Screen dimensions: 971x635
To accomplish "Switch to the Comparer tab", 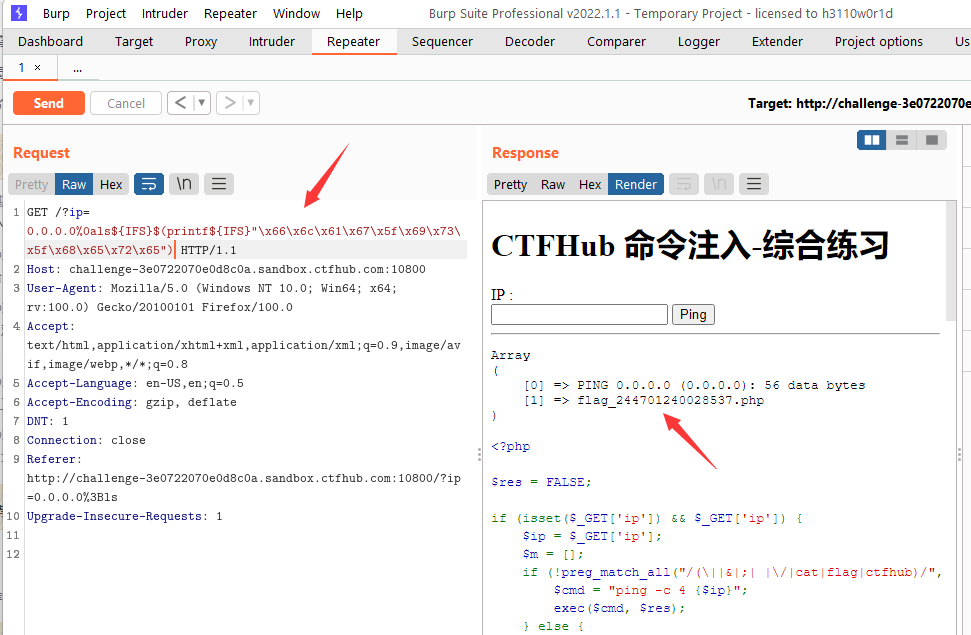I will coord(616,42).
